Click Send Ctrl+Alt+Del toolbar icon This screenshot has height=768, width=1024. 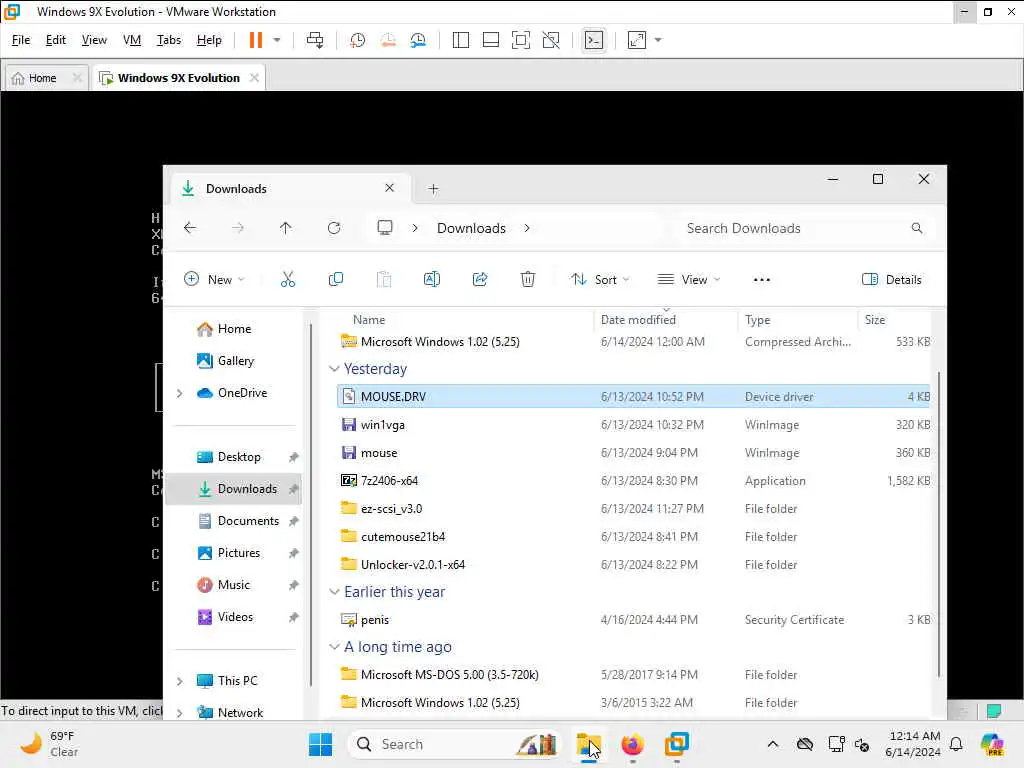(x=315, y=40)
